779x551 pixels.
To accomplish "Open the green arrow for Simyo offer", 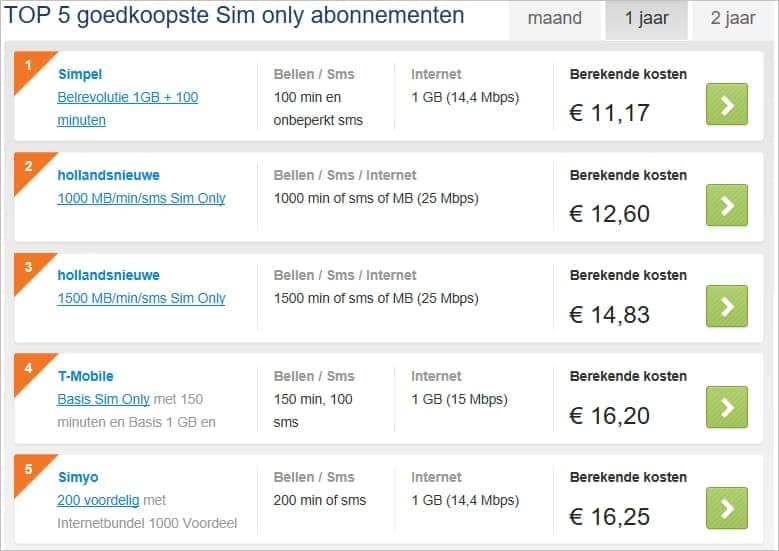I will (727, 508).
